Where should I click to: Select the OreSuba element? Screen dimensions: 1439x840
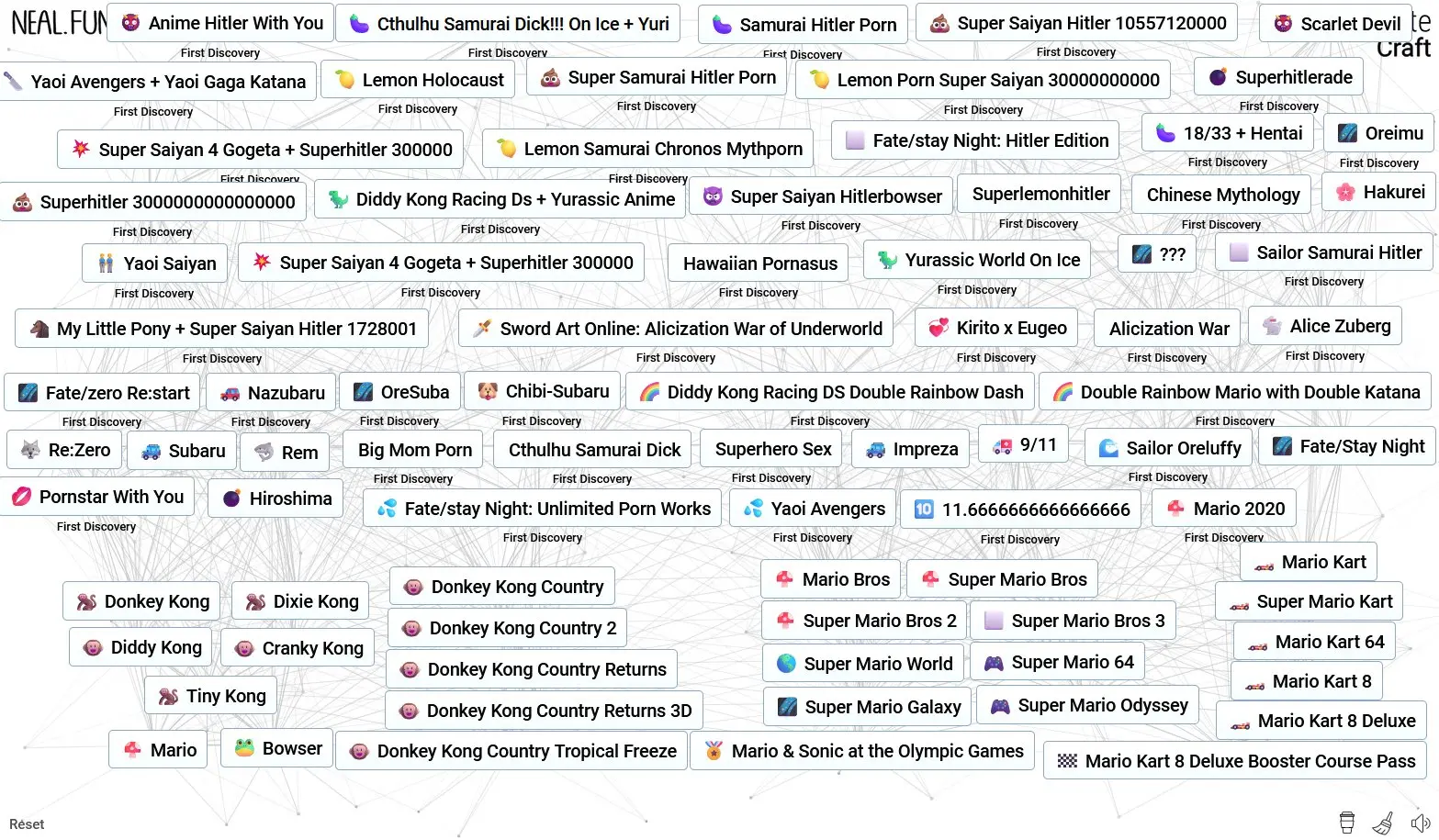pos(399,392)
